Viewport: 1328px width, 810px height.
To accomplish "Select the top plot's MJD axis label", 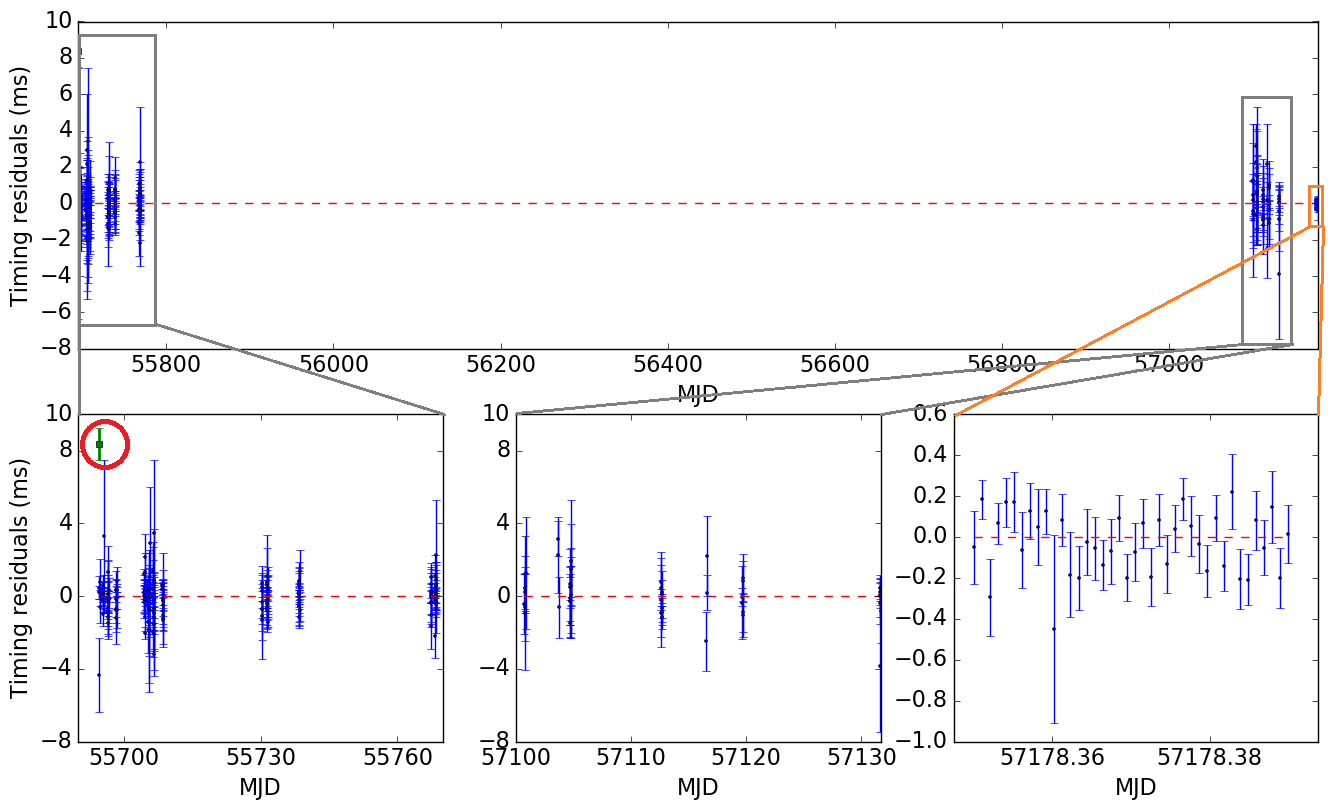I will point(697,393).
